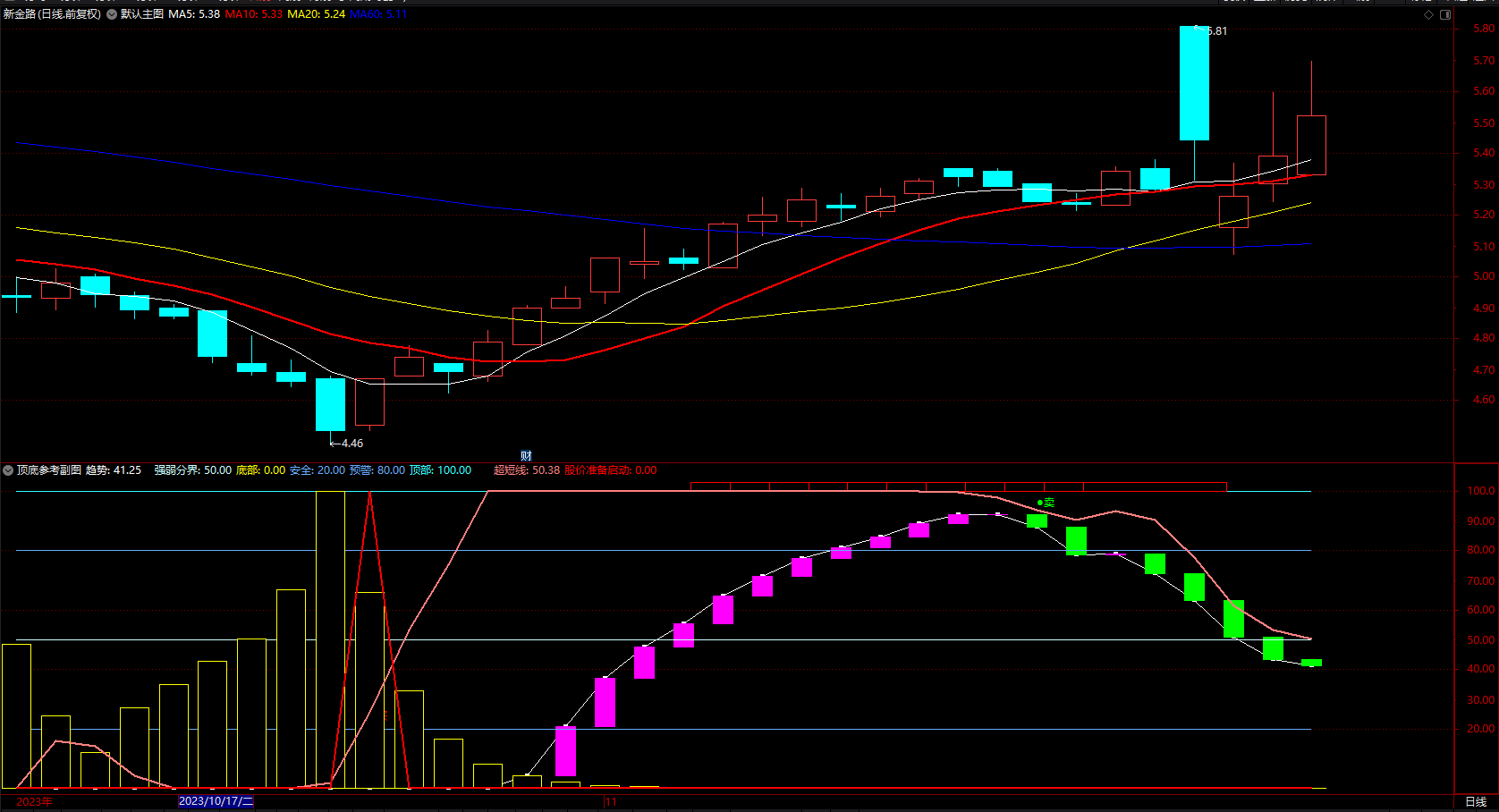Click the 日线 period label at bottom right
This screenshot has height=812, width=1499.
[x=1476, y=802]
